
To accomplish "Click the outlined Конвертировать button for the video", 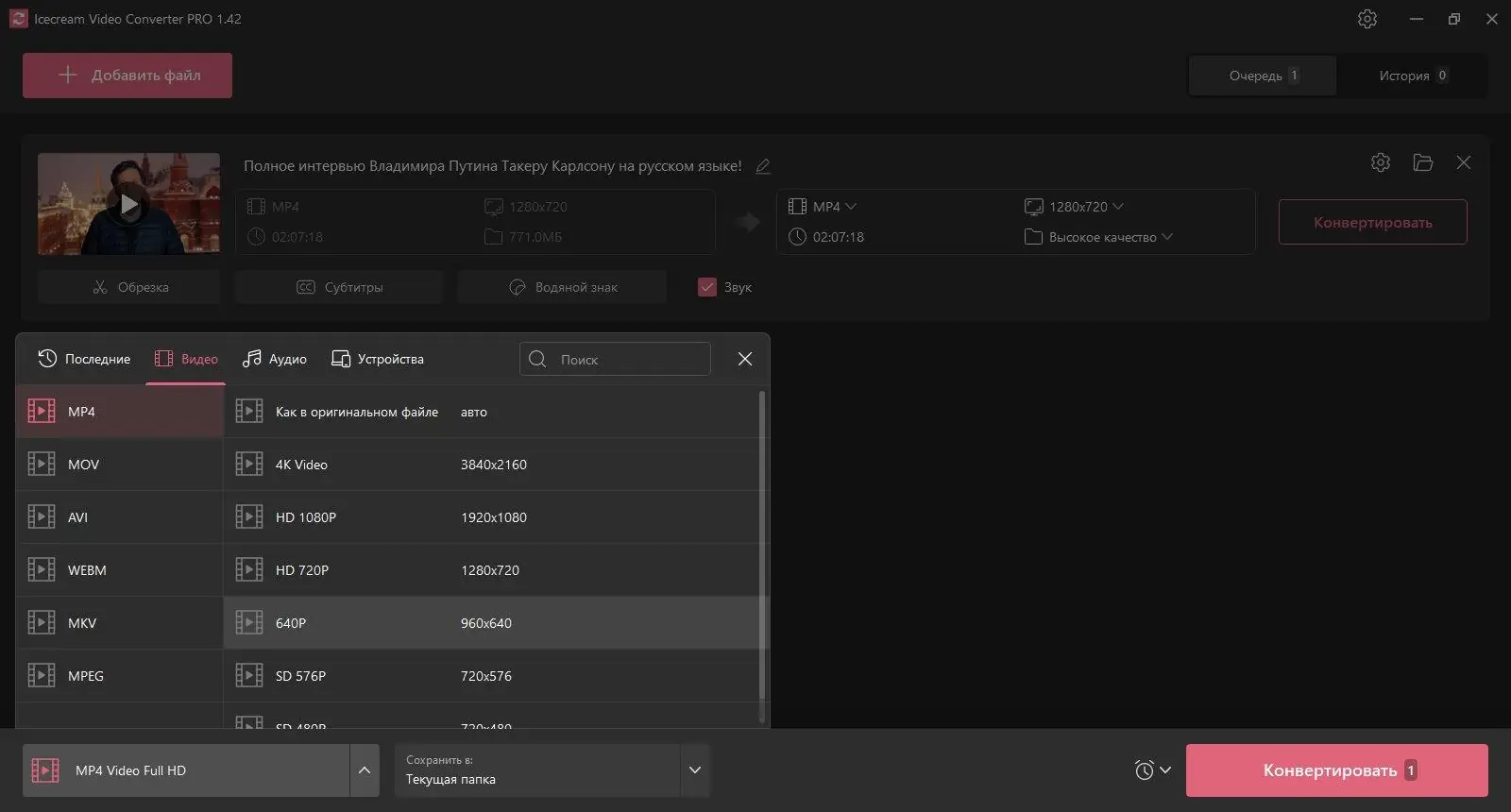I will pos(1373,222).
